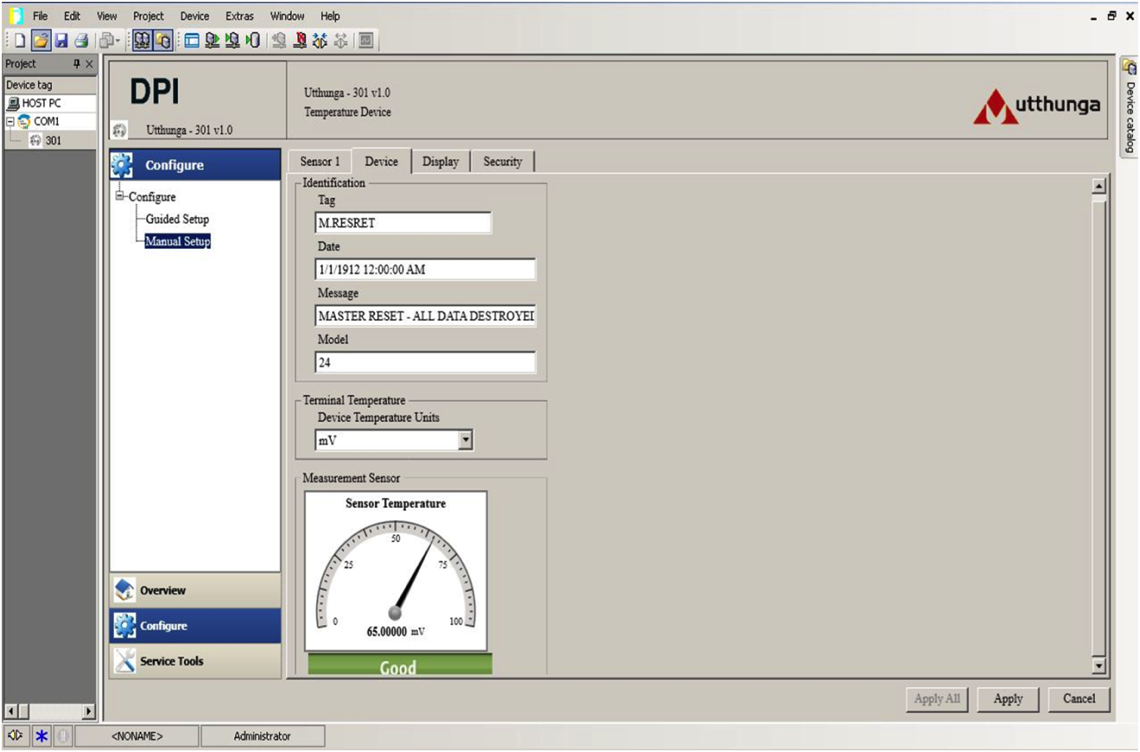Switch to the Sensor 1 tab
1140x752 pixels.
click(x=320, y=161)
